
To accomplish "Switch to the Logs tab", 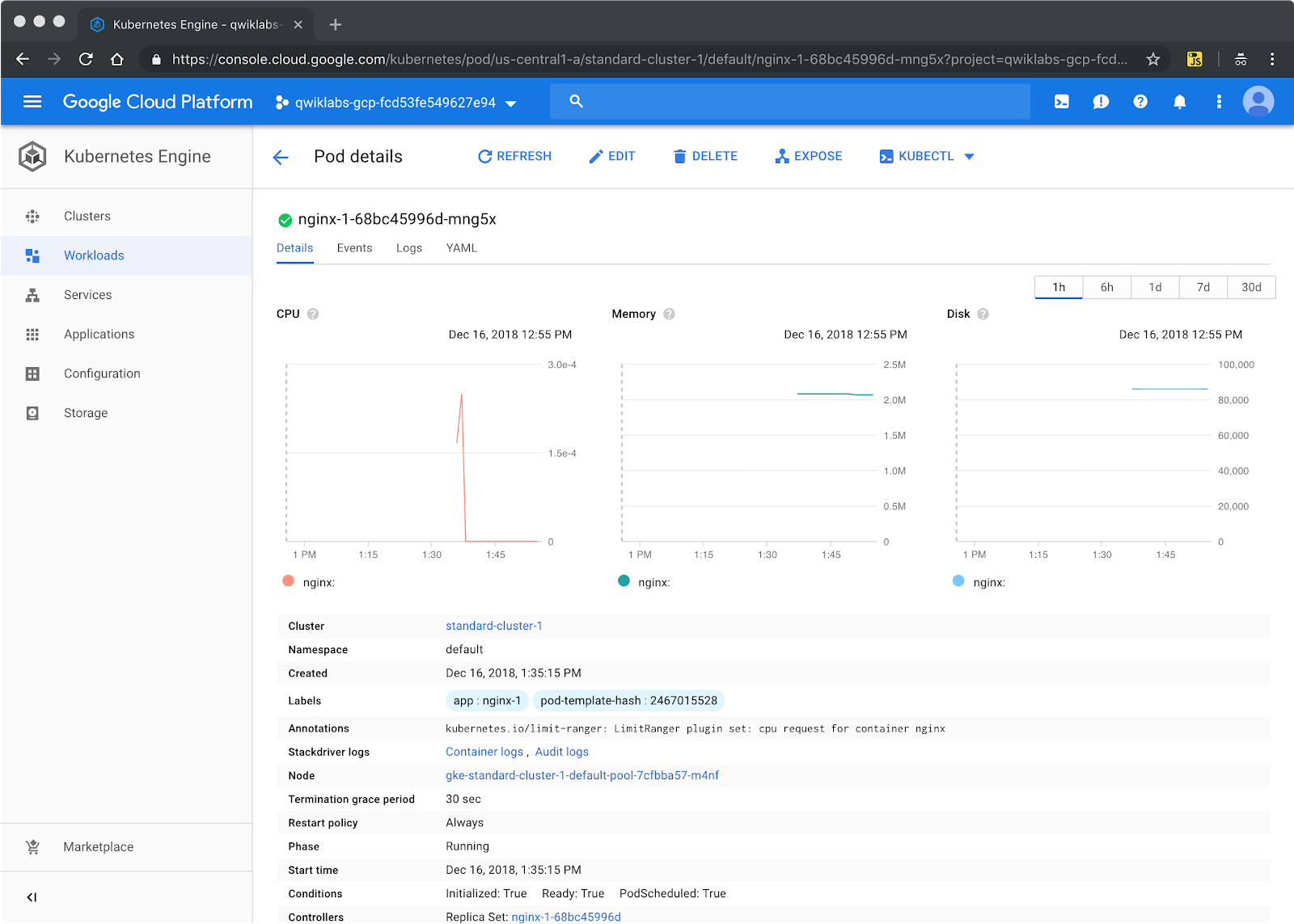I will pyautogui.click(x=409, y=248).
